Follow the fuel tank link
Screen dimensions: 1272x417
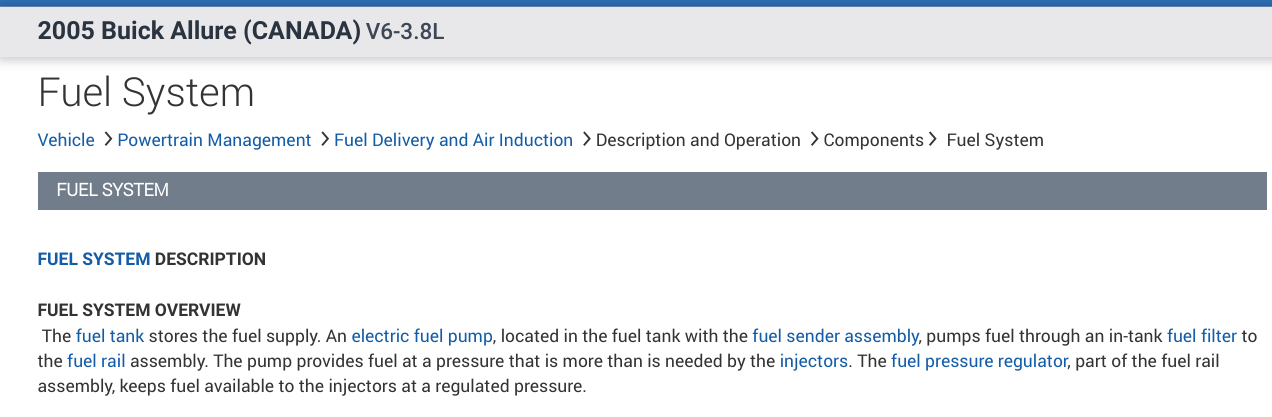(x=110, y=336)
